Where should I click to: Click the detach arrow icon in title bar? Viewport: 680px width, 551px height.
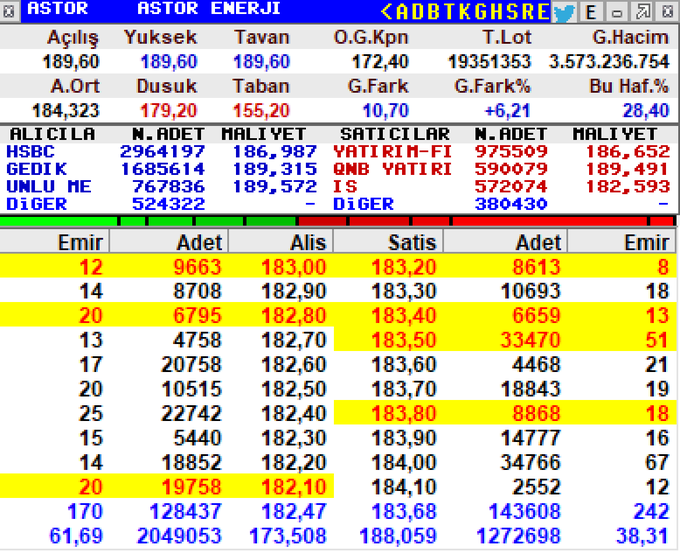[643, 12]
